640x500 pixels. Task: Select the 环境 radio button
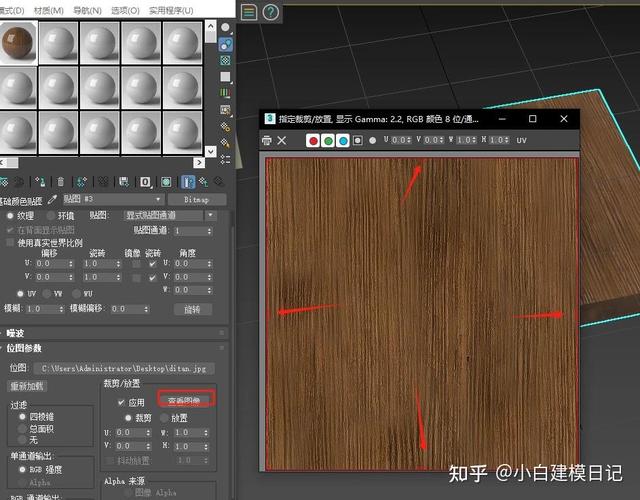pos(50,216)
